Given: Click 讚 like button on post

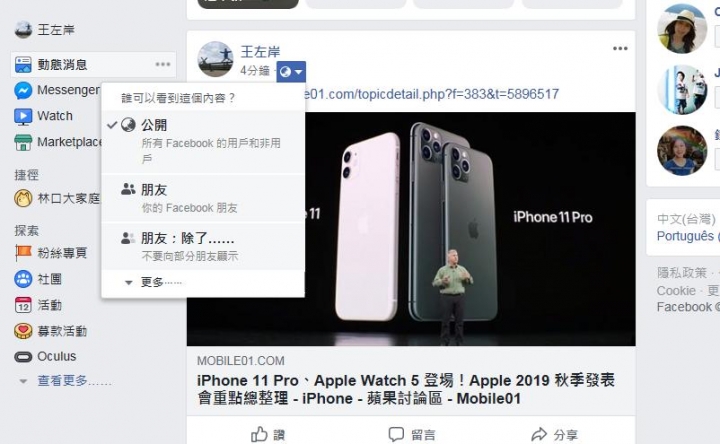Looking at the screenshot, I should (268, 434).
